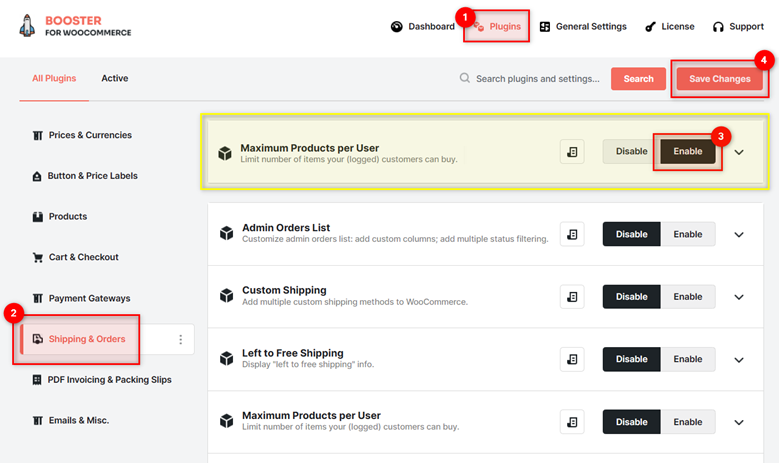Click the Emails & Misc. icon
Viewport: 779px width, 463px height.
tap(38, 420)
